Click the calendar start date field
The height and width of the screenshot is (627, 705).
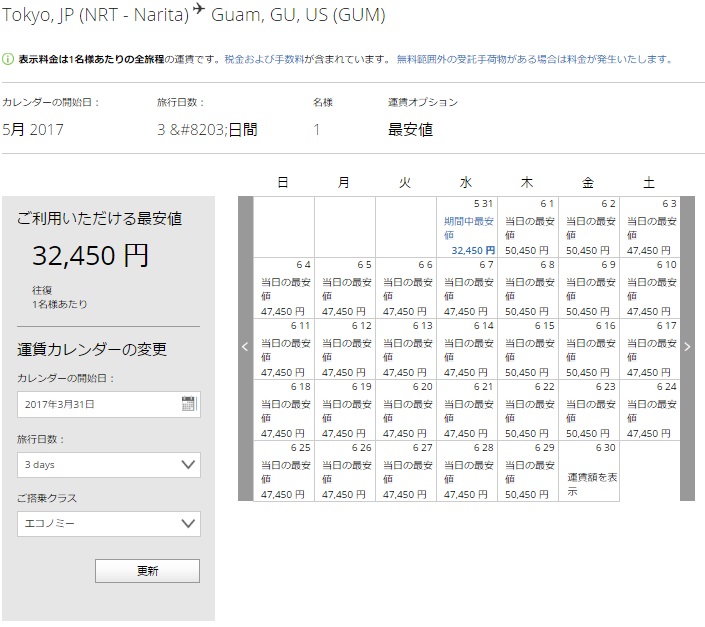pos(97,404)
